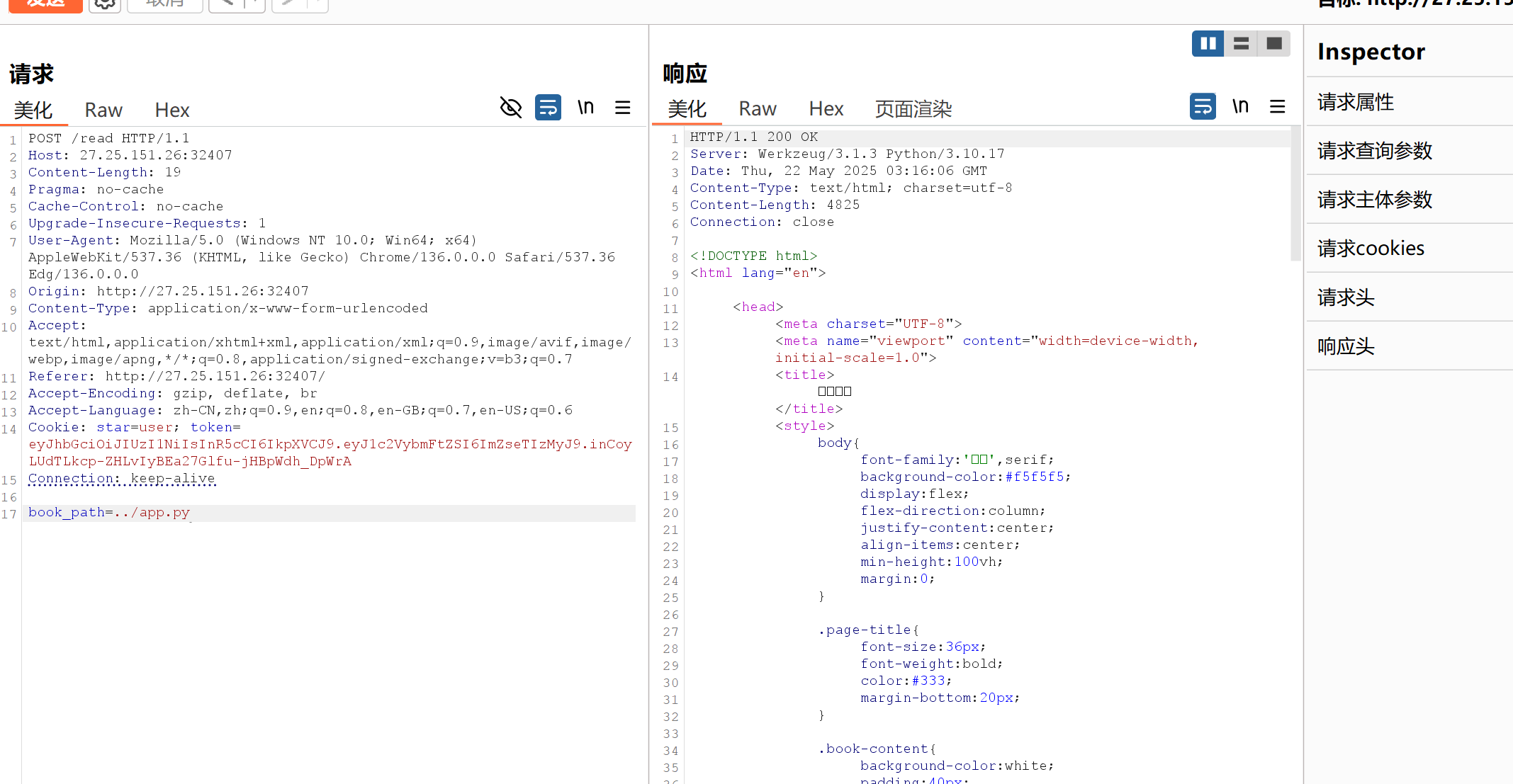Open response editor hamburger options menu
This screenshot has height=784, width=1513.
pos(1278,106)
